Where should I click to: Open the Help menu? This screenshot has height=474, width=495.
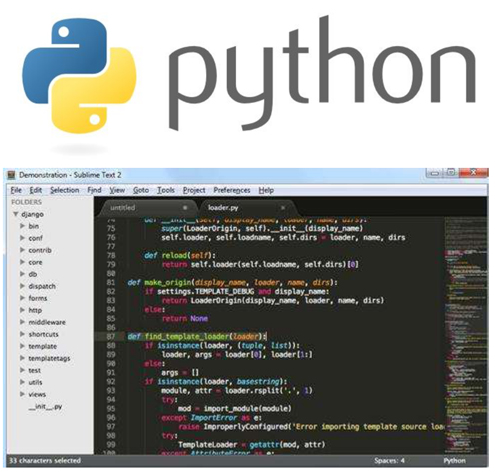tap(266, 190)
